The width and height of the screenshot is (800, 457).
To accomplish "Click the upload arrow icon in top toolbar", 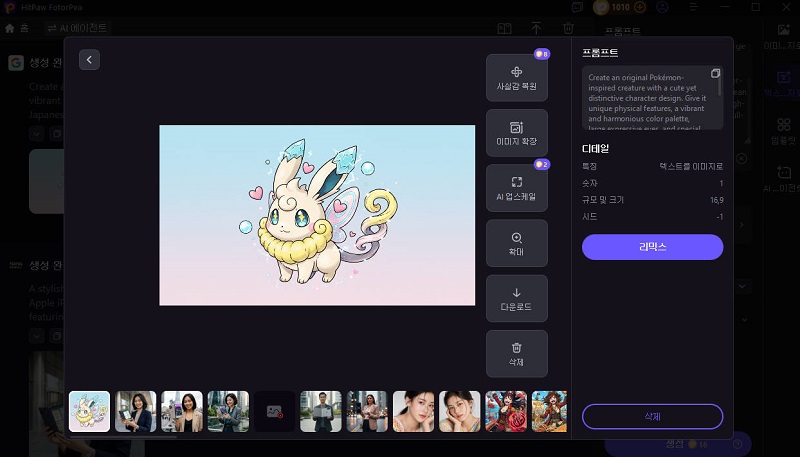I will (x=536, y=28).
